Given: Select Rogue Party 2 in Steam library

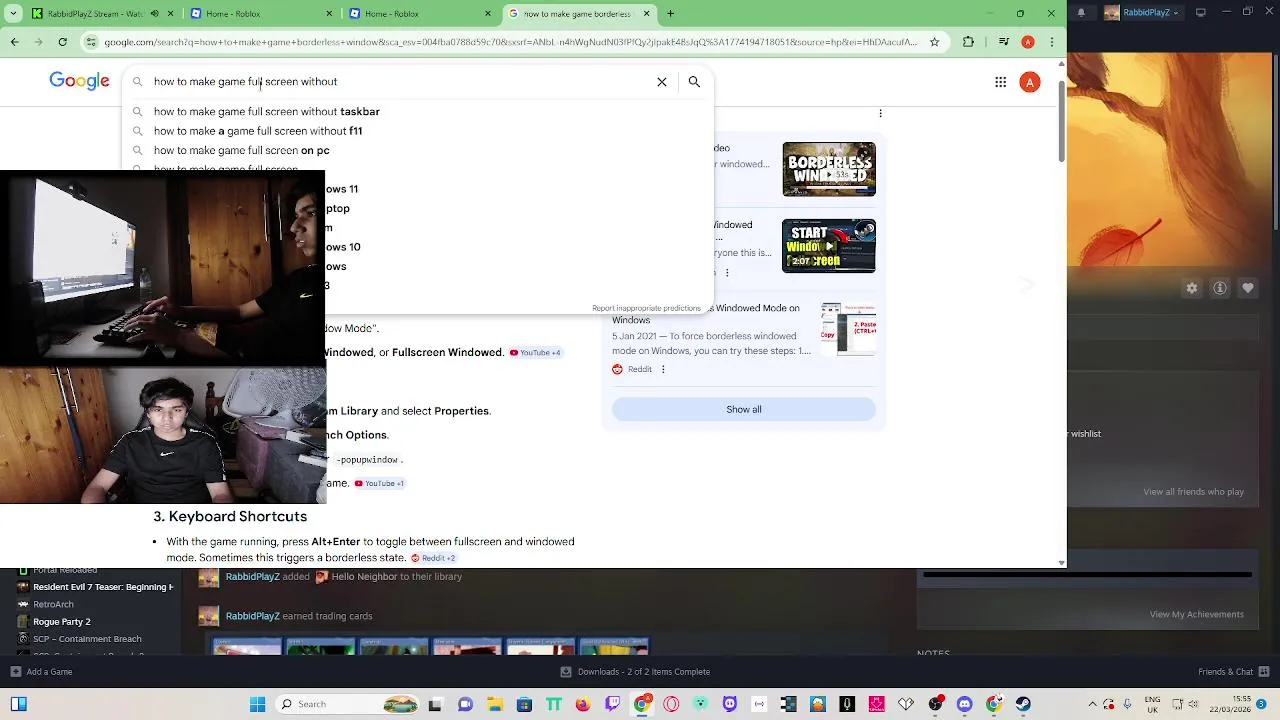Looking at the screenshot, I should click(62, 622).
